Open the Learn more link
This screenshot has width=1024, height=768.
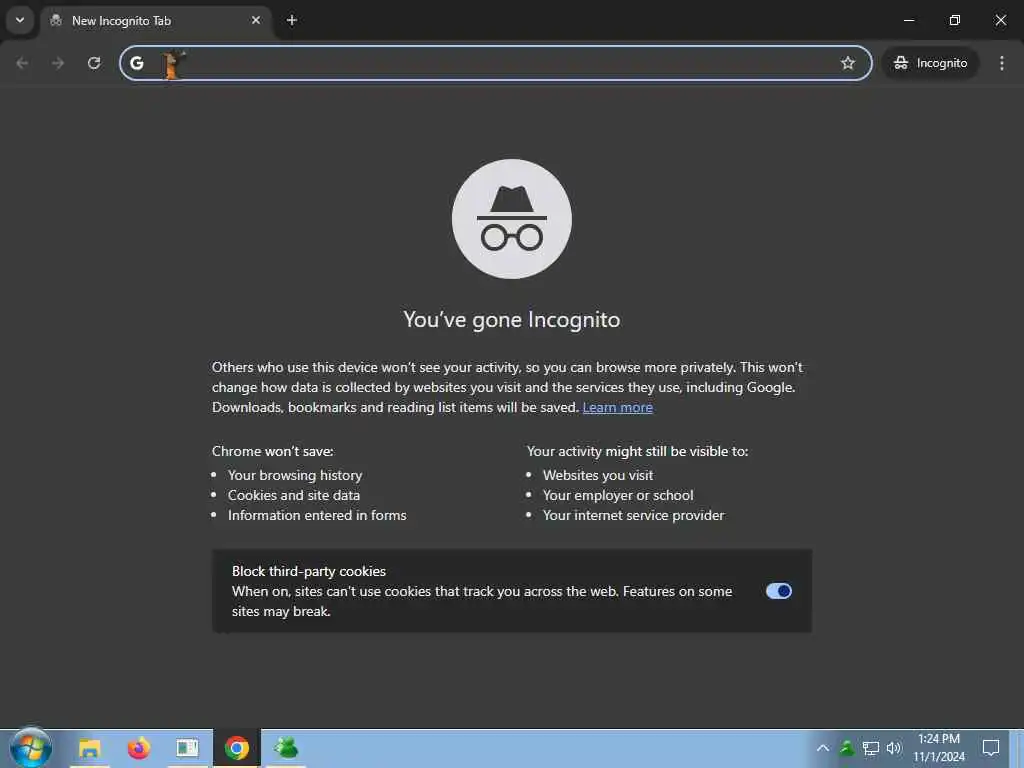[x=617, y=408]
